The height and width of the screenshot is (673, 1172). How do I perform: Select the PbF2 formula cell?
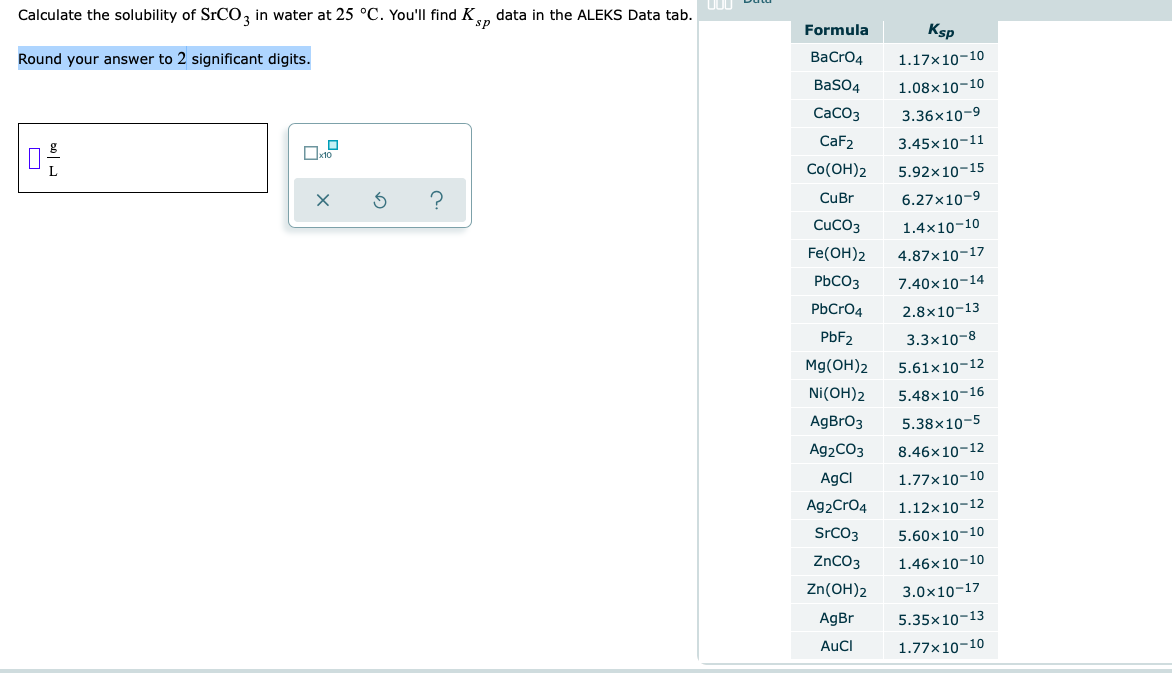[836, 338]
